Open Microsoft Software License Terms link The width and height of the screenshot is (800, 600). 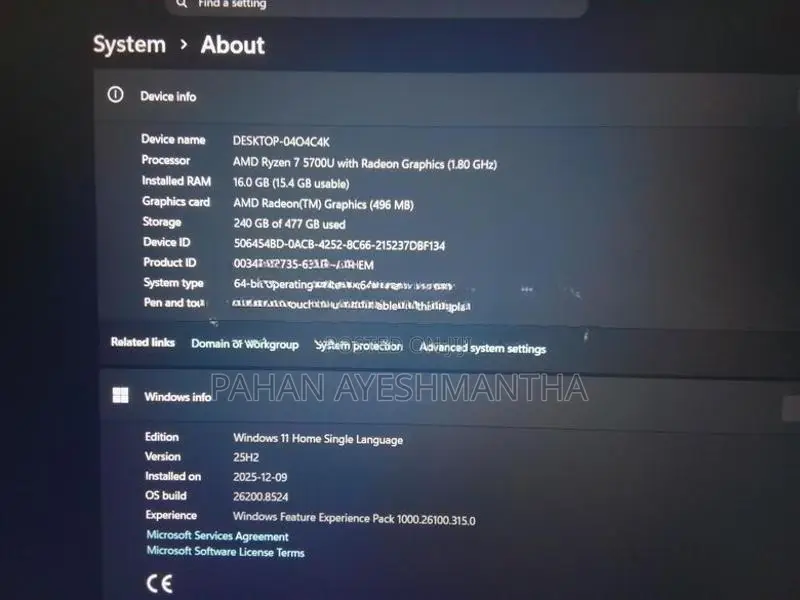(226, 552)
